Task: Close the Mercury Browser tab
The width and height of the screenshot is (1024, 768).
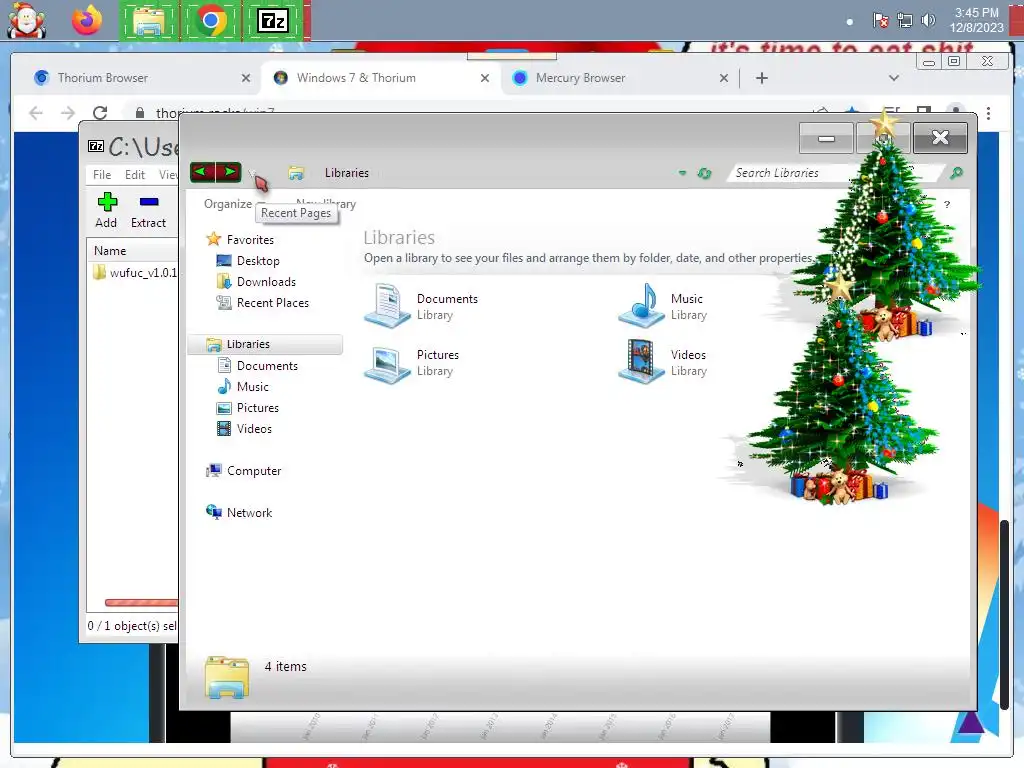Action: click(x=724, y=78)
